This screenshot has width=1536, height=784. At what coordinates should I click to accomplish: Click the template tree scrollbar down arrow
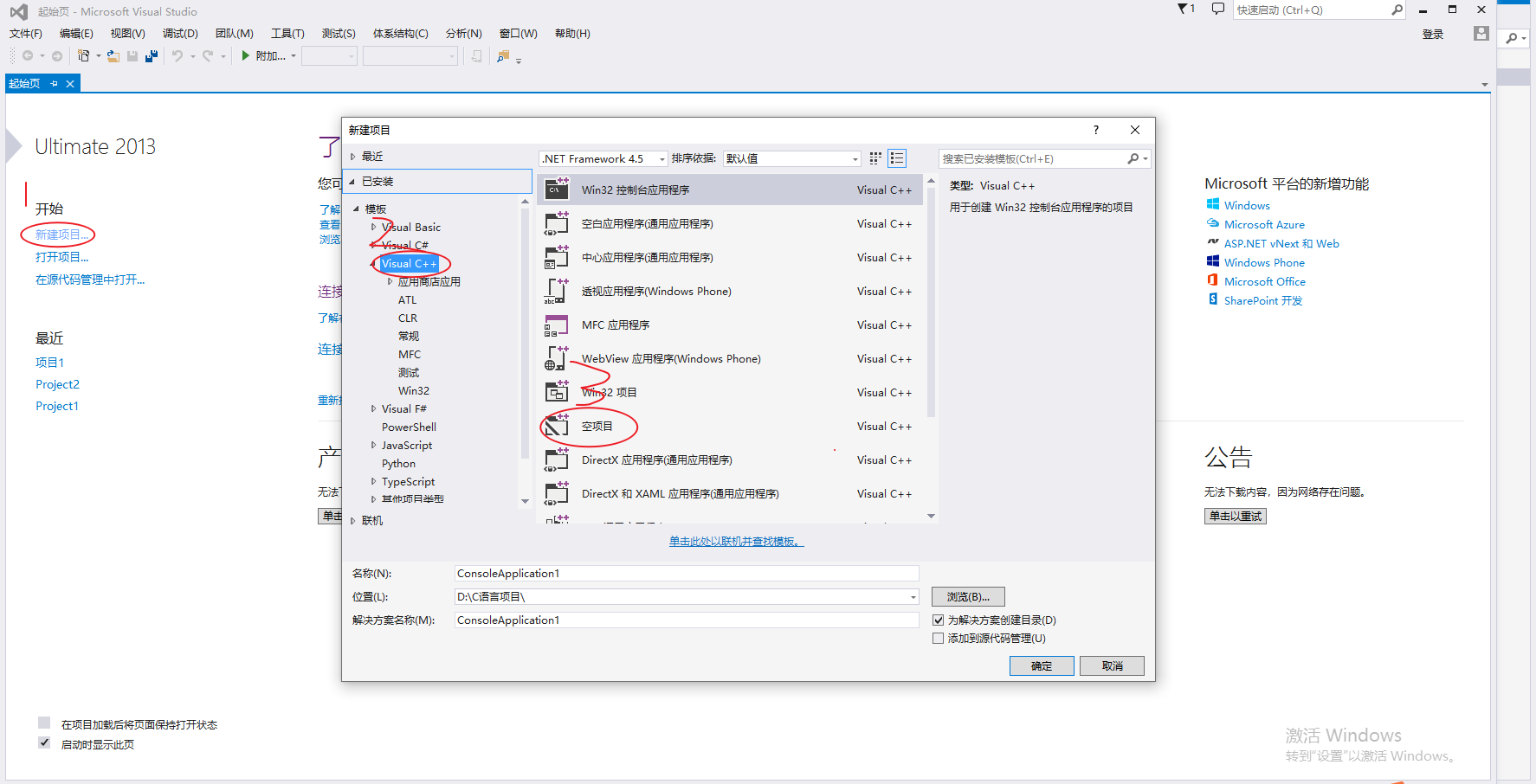[525, 501]
